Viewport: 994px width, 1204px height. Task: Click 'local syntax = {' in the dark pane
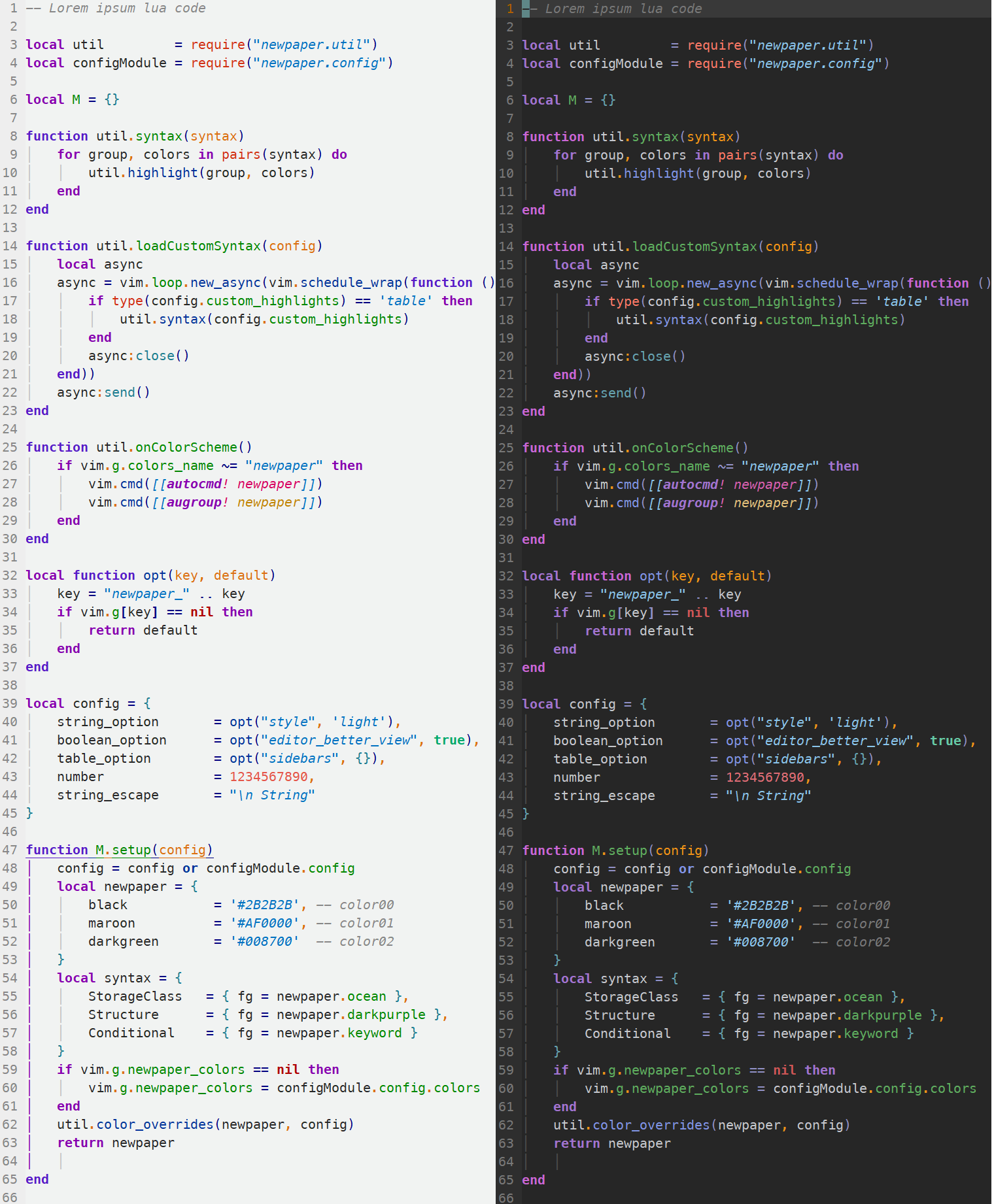[616, 978]
